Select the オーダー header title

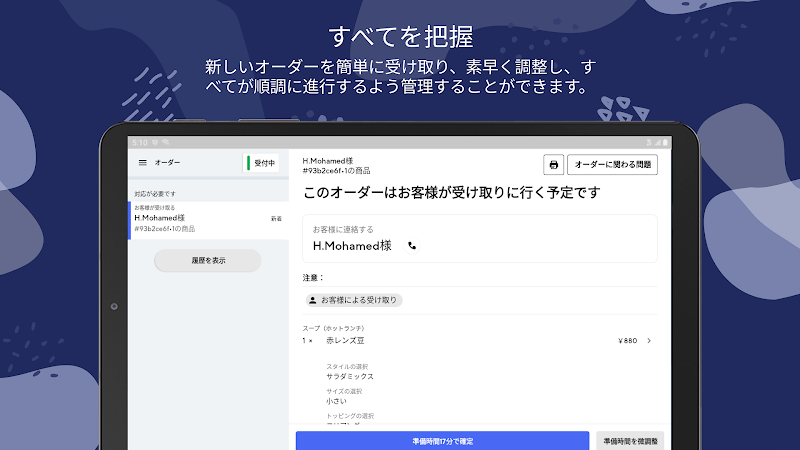(168, 162)
